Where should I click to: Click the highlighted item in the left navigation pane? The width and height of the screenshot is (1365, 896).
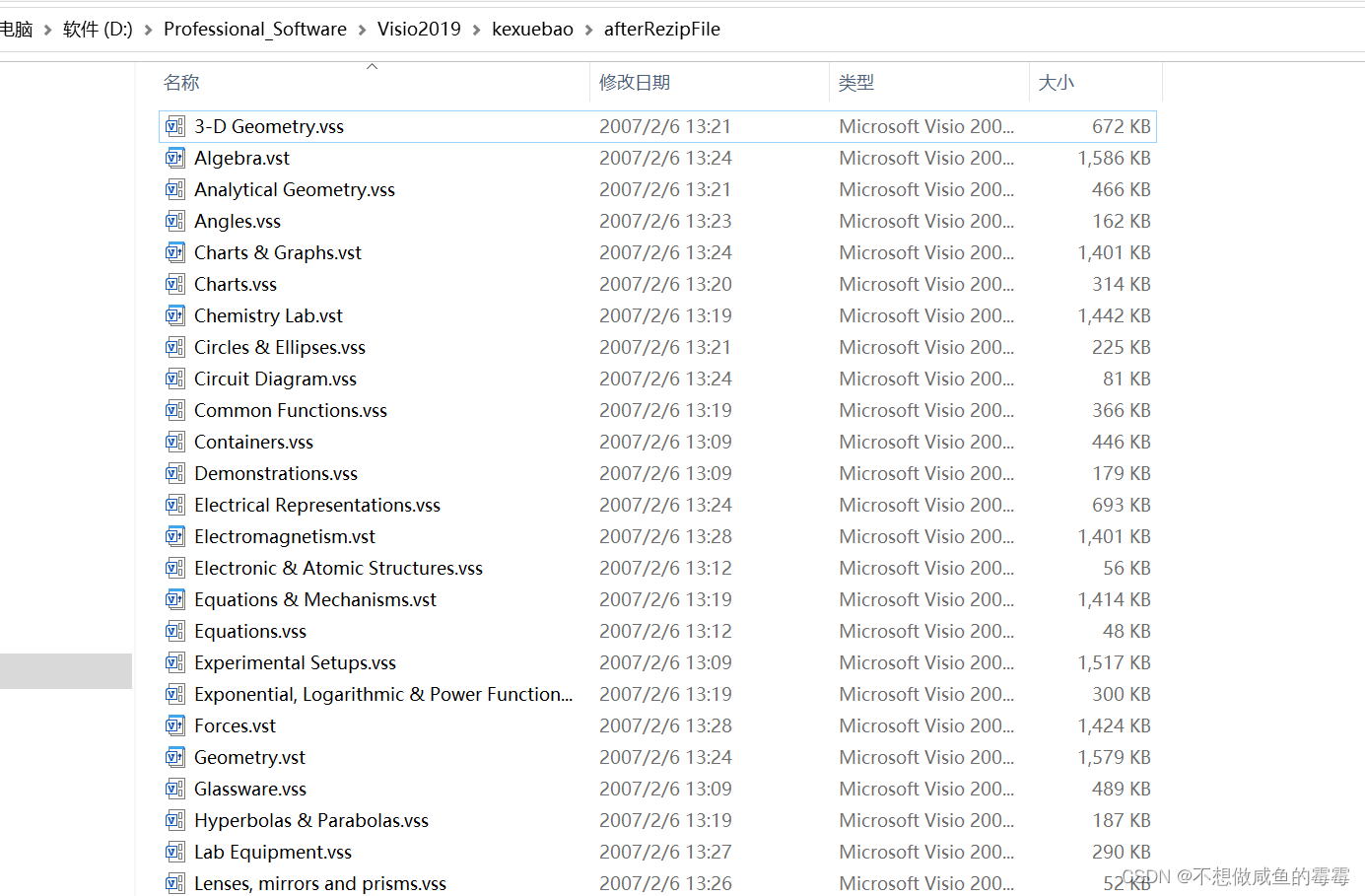(66, 671)
